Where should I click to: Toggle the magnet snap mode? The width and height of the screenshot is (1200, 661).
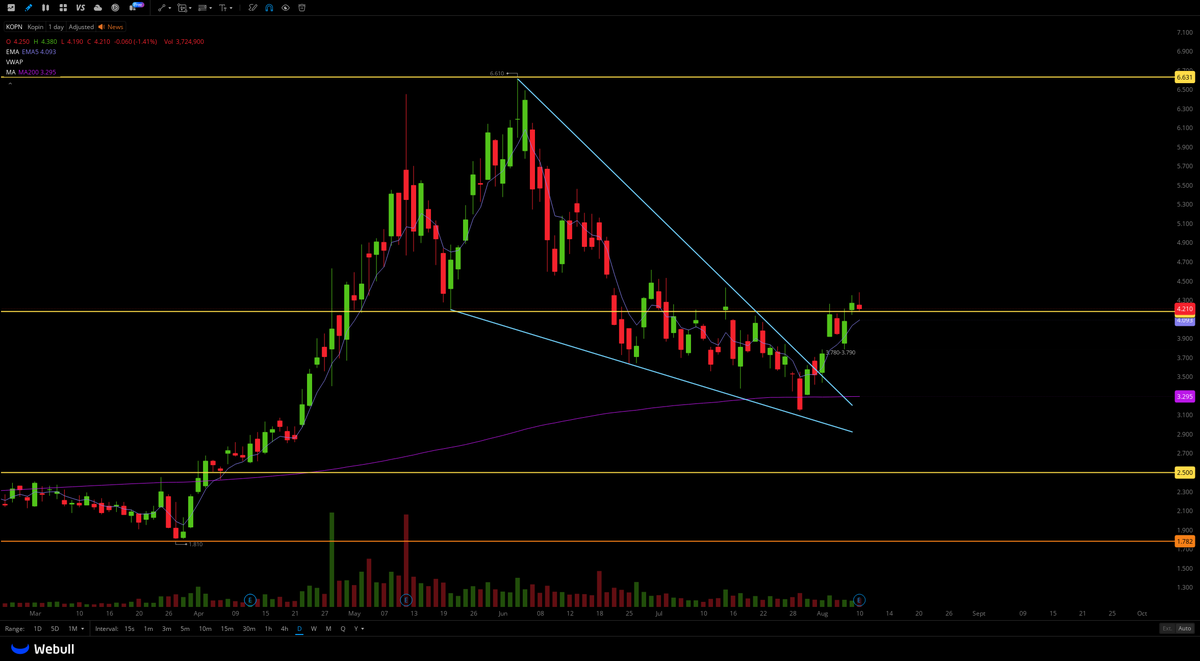[269, 8]
